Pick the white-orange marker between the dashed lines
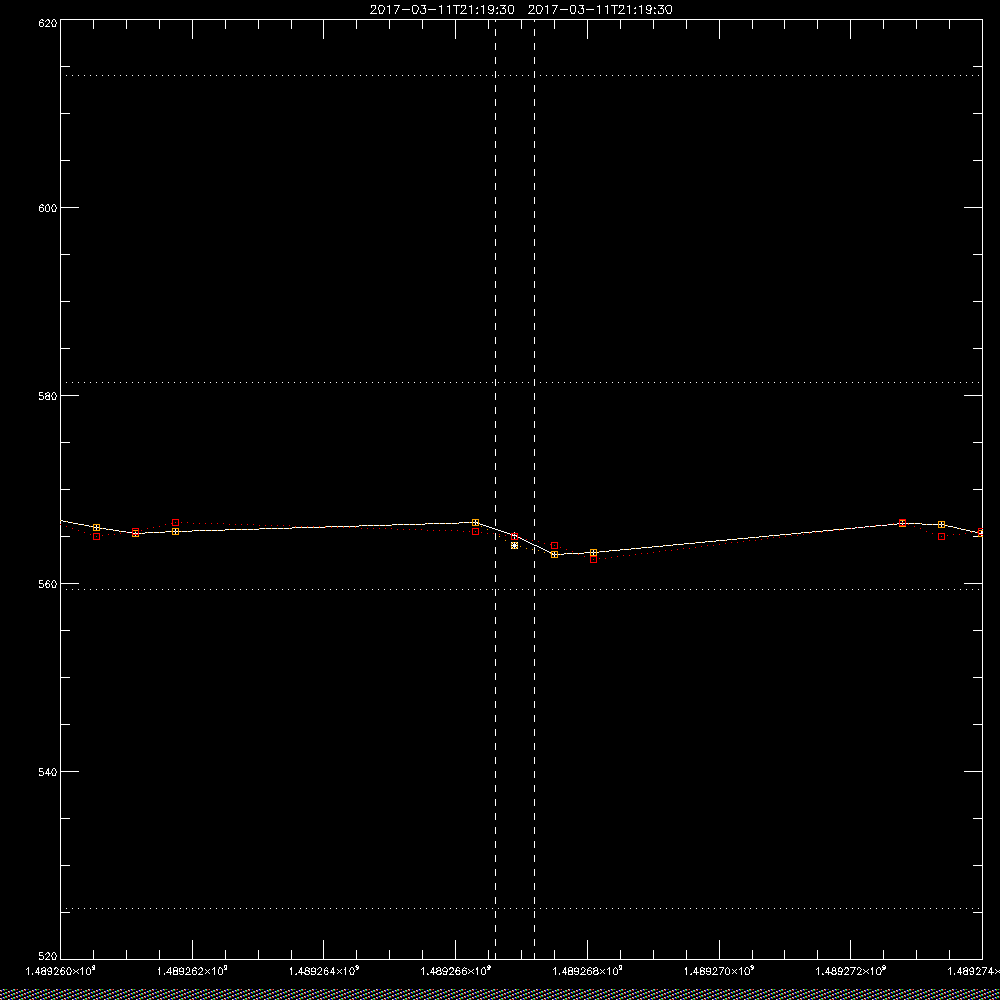This screenshot has width=1000, height=1000. [515, 545]
